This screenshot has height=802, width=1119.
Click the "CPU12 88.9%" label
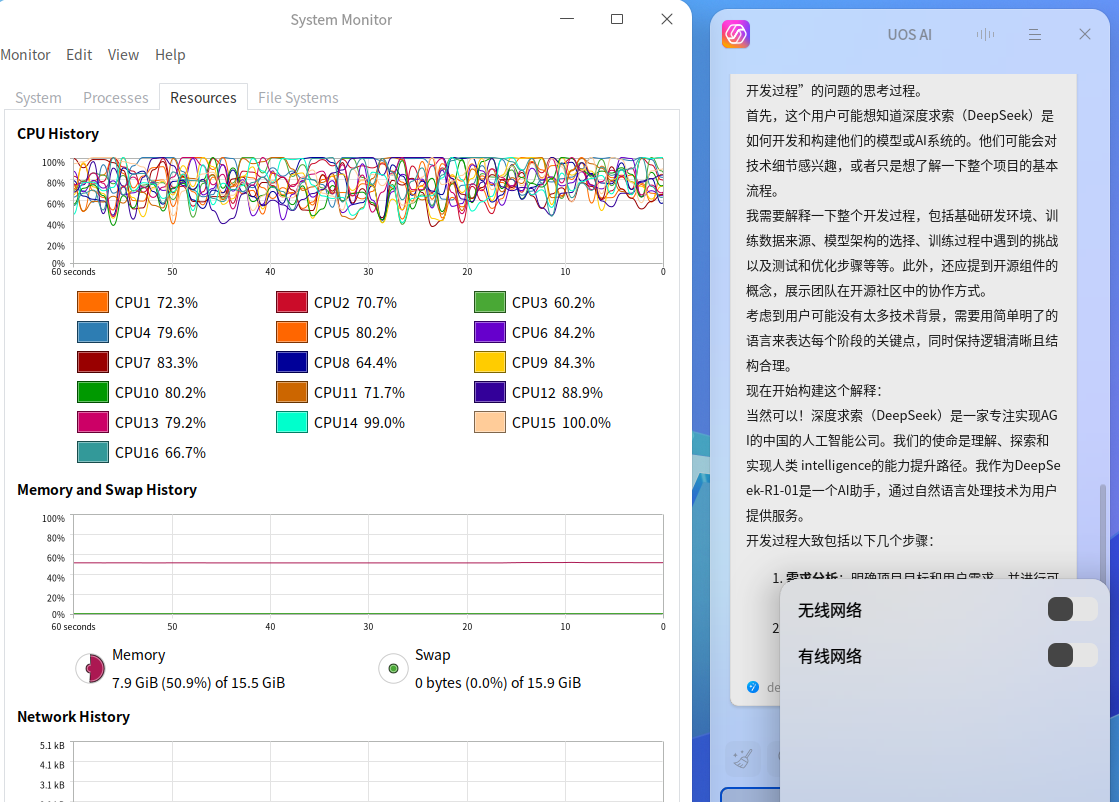pos(557,392)
